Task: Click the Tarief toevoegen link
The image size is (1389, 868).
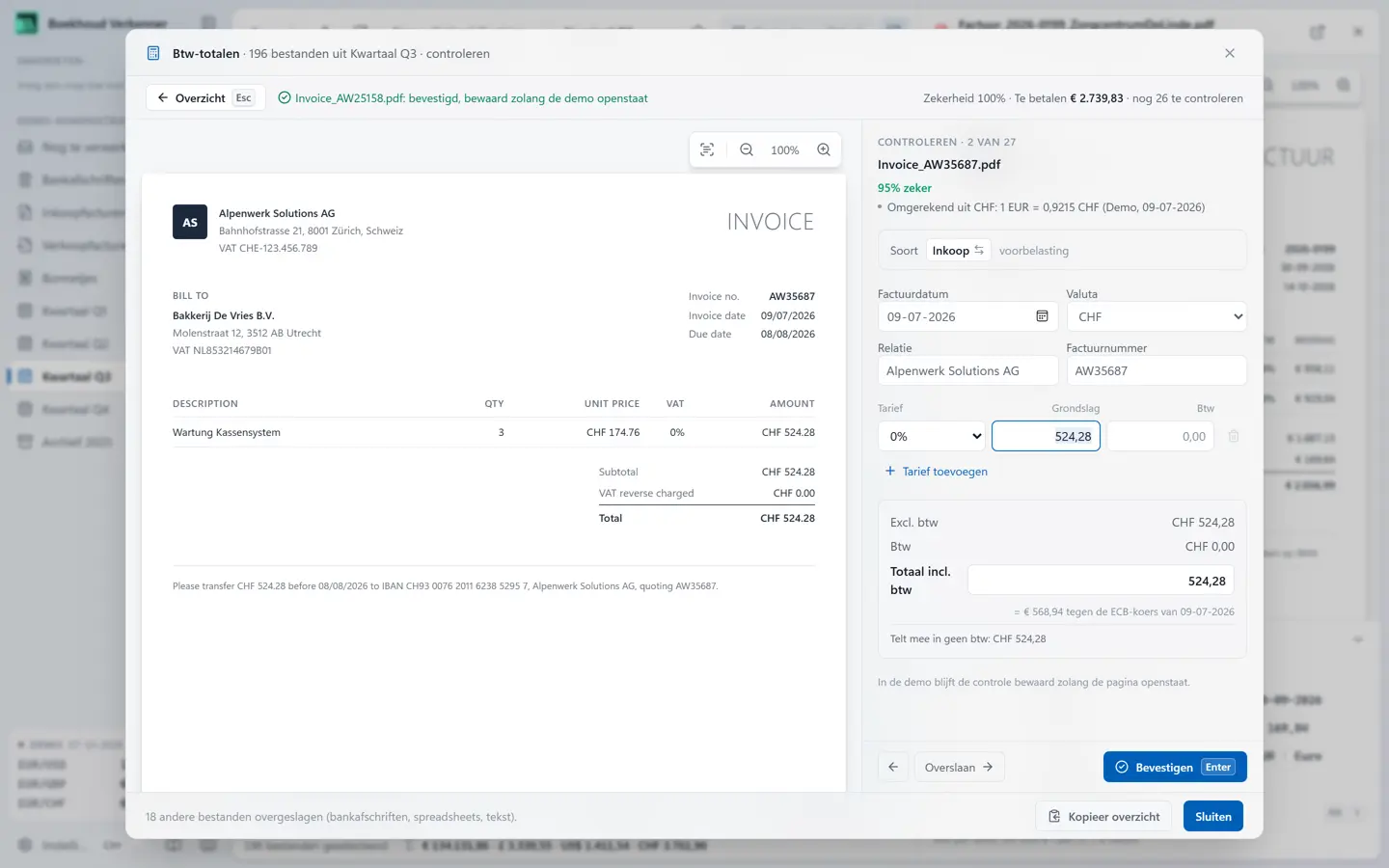Action: pyautogui.click(x=936, y=472)
